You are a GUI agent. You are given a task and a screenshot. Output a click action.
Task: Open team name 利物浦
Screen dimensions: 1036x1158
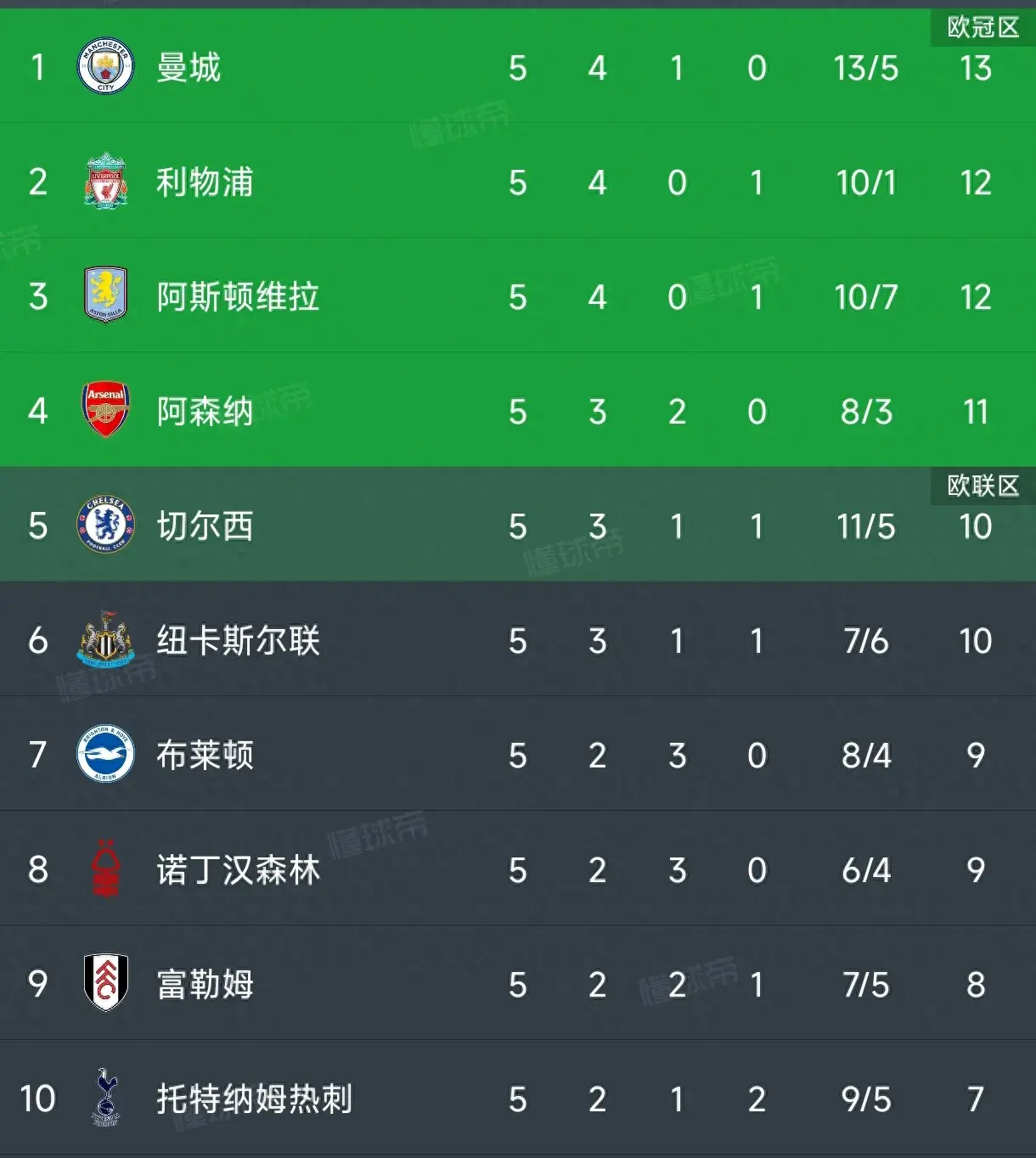(205, 183)
